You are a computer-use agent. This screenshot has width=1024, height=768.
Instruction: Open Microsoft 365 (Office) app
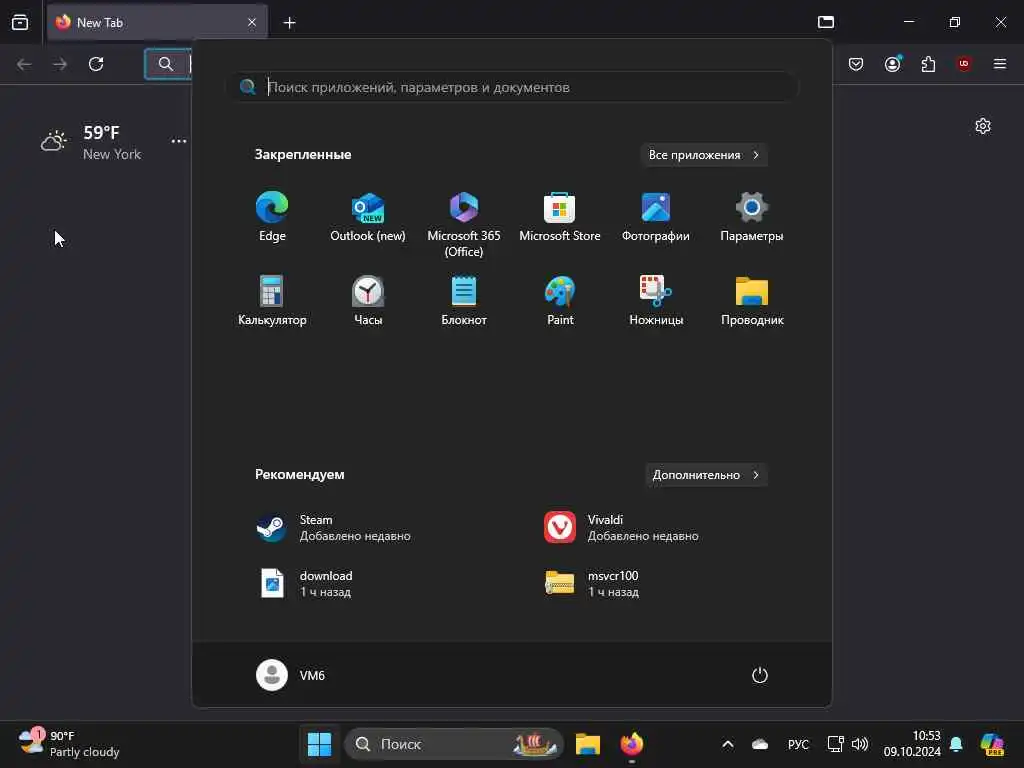464,225
